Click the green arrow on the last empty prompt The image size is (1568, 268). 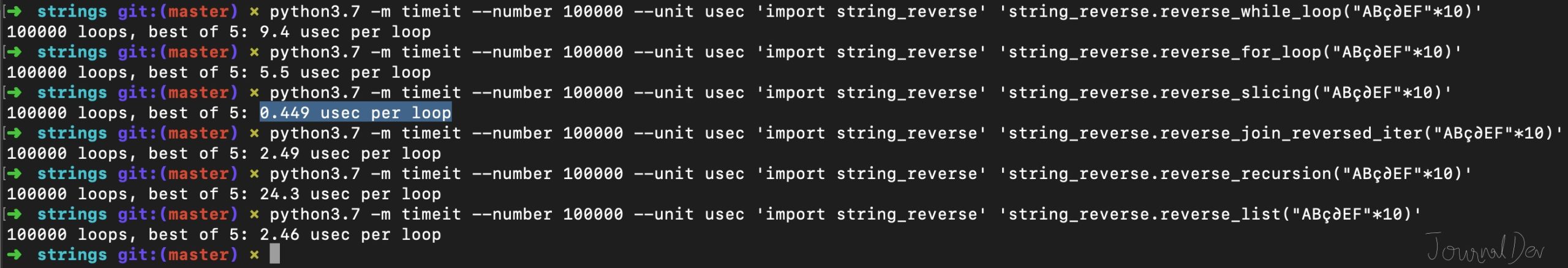tap(15, 255)
